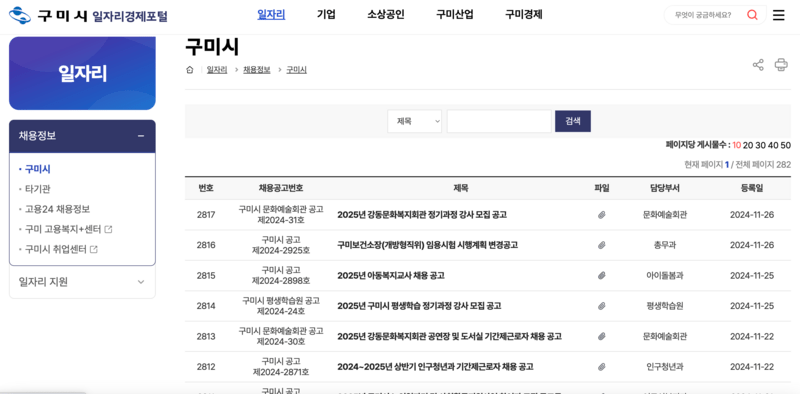Click the 채용정보 breadcrumb link
The height and width of the screenshot is (394, 800).
tap(257, 70)
